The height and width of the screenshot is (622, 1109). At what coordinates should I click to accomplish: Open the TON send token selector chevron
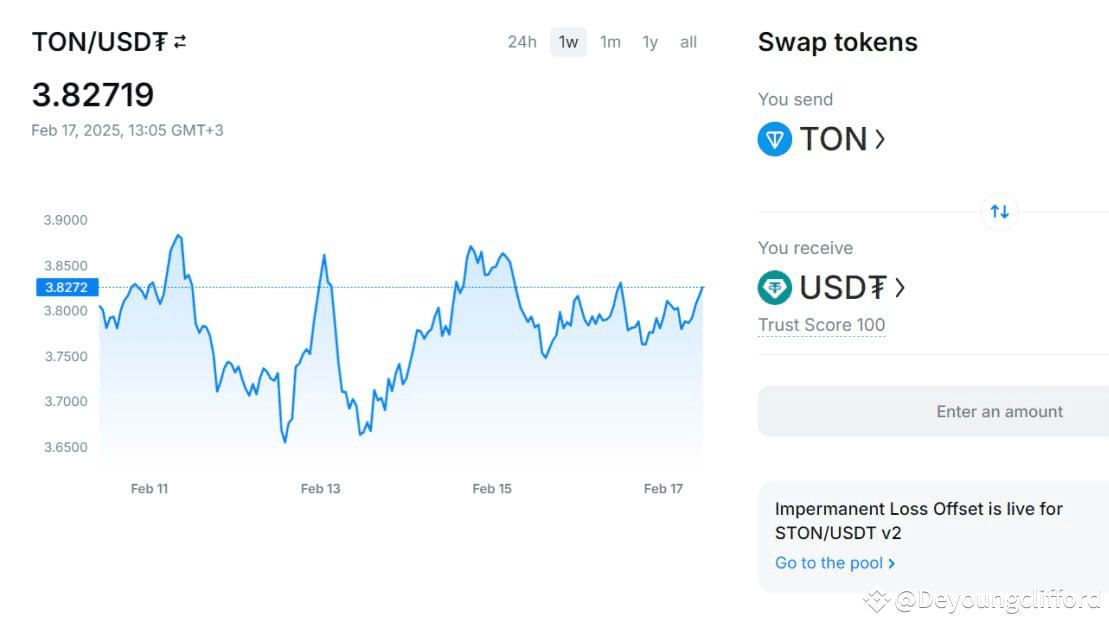click(x=880, y=139)
